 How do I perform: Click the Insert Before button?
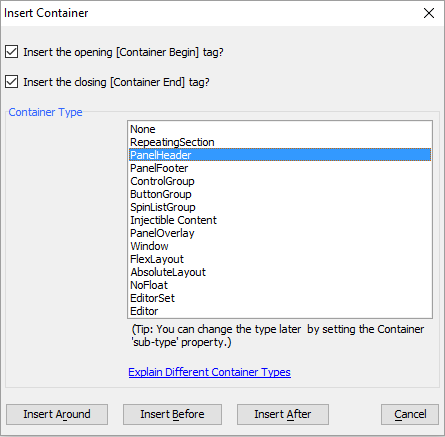pyautogui.click(x=172, y=414)
